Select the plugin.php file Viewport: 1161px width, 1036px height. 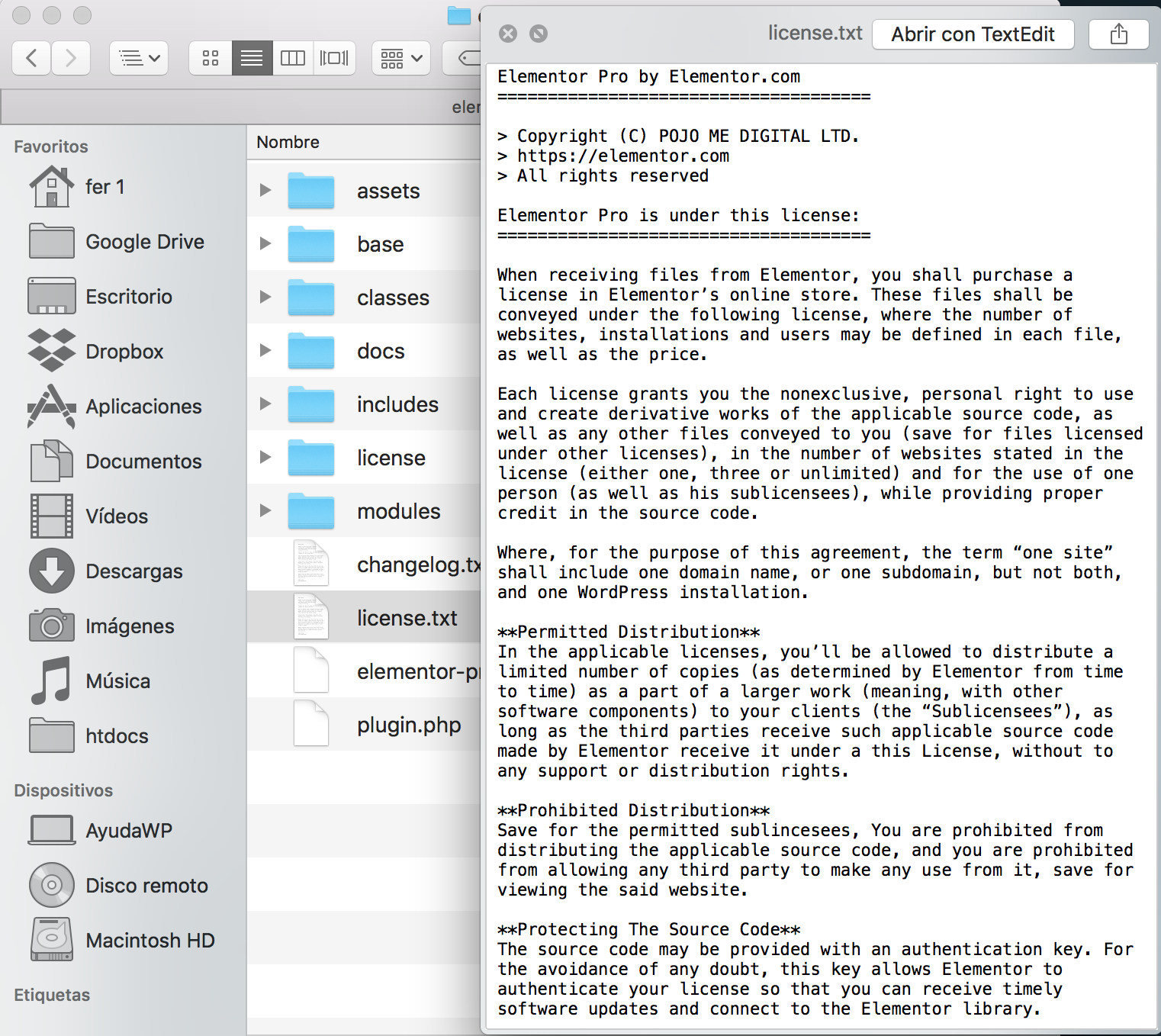pos(408,725)
